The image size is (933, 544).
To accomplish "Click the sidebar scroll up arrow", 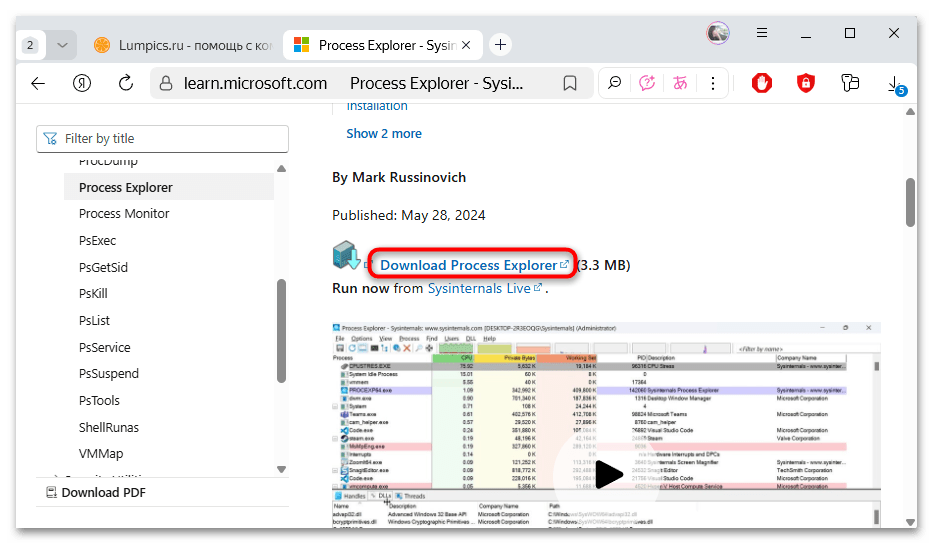I will (x=281, y=169).
